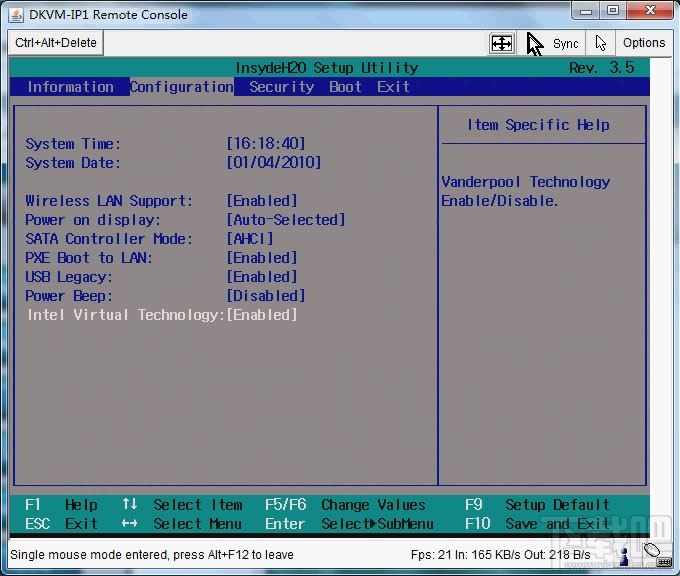Viewport: 680px width, 576px height.
Task: Open the Options menu
Action: [x=643, y=43]
